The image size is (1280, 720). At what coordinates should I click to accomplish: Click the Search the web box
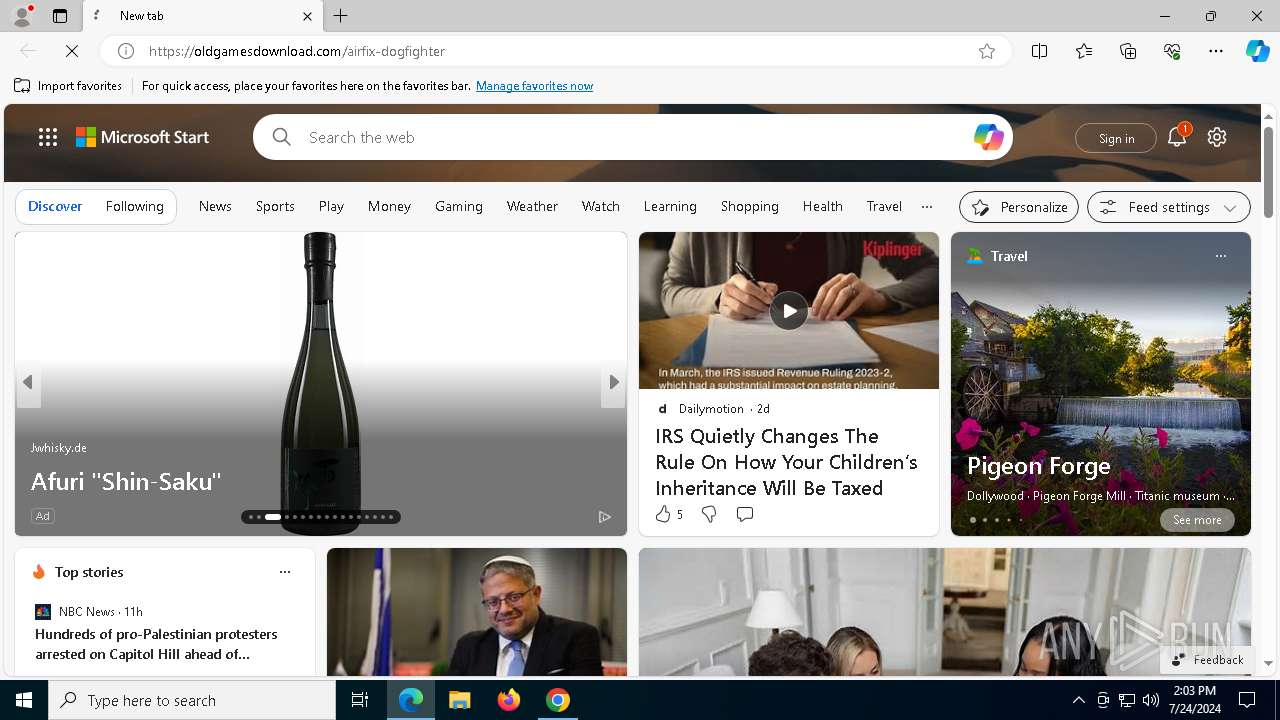click(x=632, y=137)
